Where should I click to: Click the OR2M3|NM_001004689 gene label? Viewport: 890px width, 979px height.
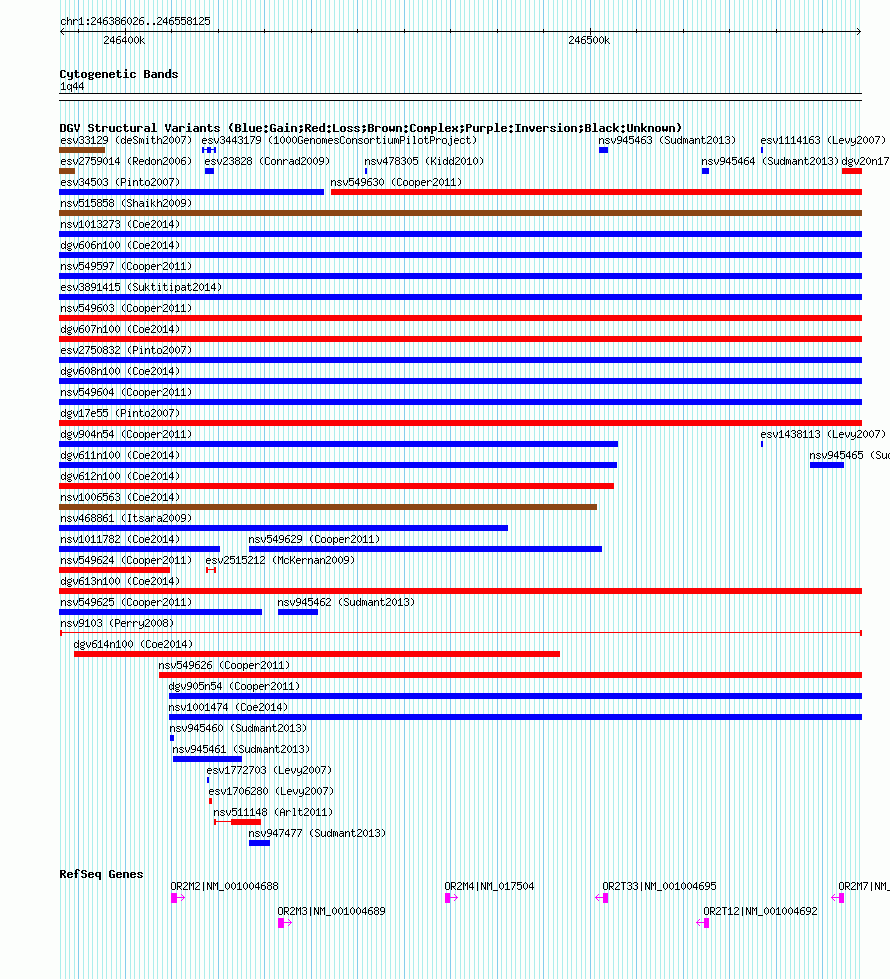pyautogui.click(x=331, y=912)
